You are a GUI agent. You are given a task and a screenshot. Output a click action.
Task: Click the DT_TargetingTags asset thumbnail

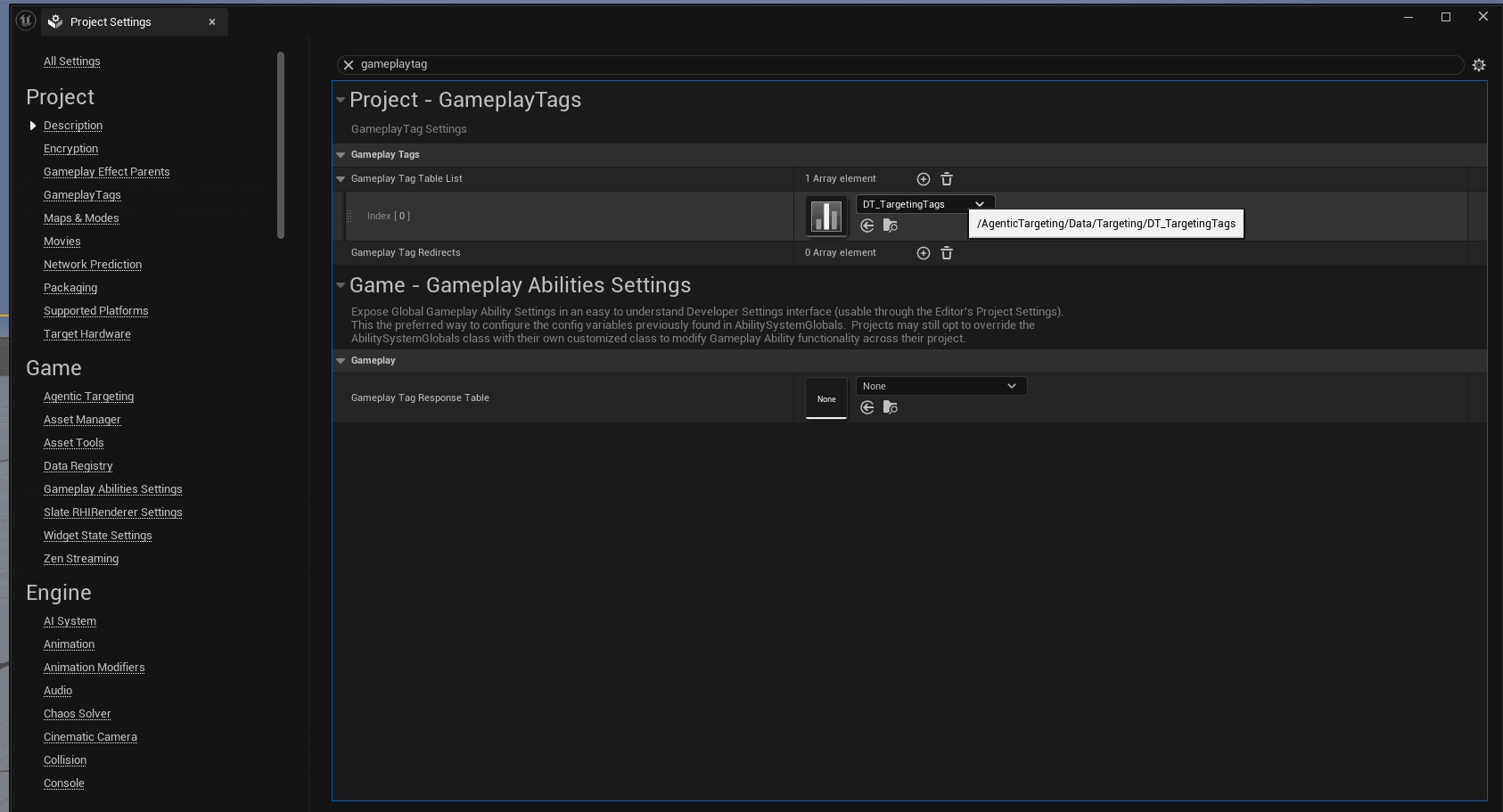[x=825, y=216]
